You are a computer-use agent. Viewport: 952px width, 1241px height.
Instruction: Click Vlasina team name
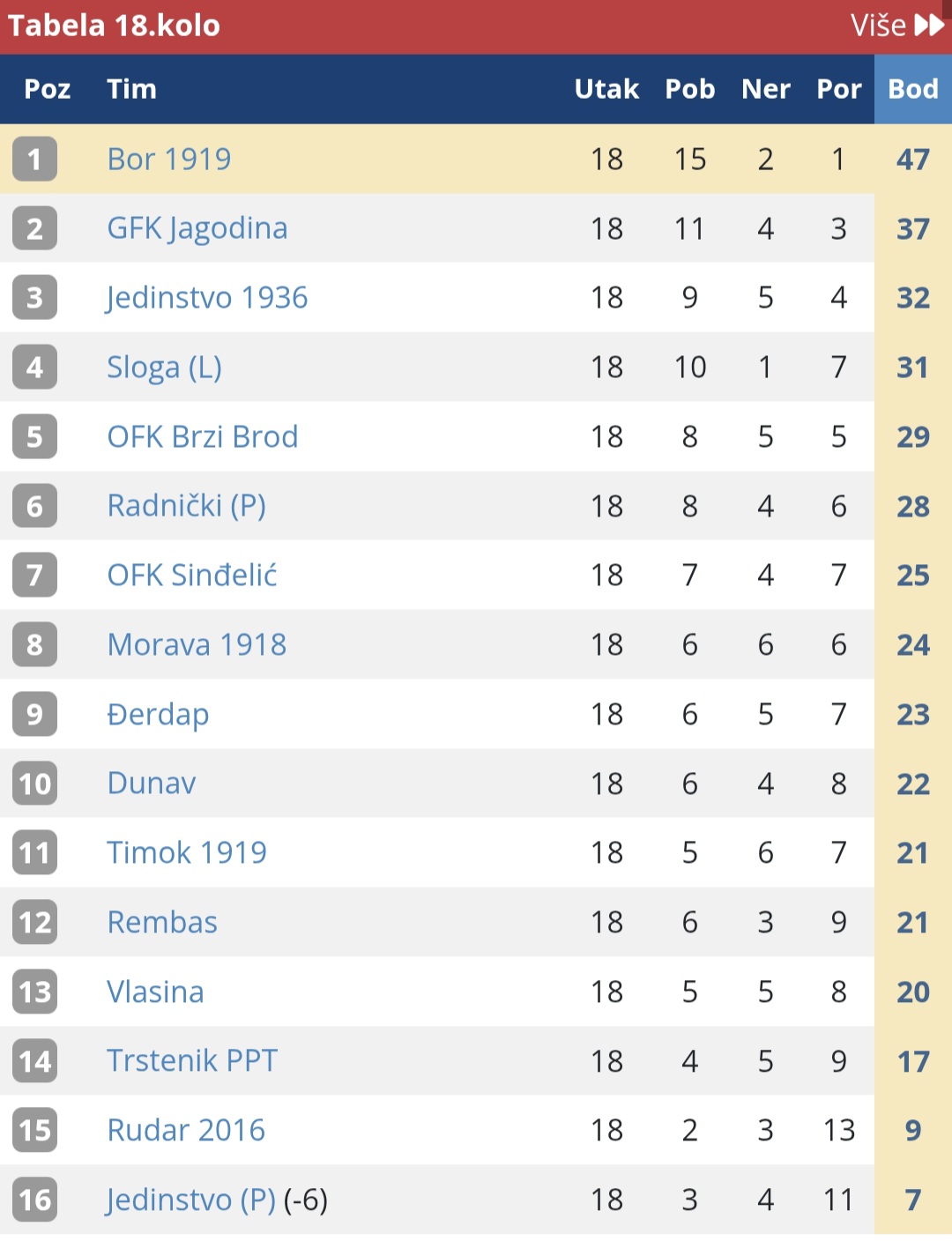point(155,992)
